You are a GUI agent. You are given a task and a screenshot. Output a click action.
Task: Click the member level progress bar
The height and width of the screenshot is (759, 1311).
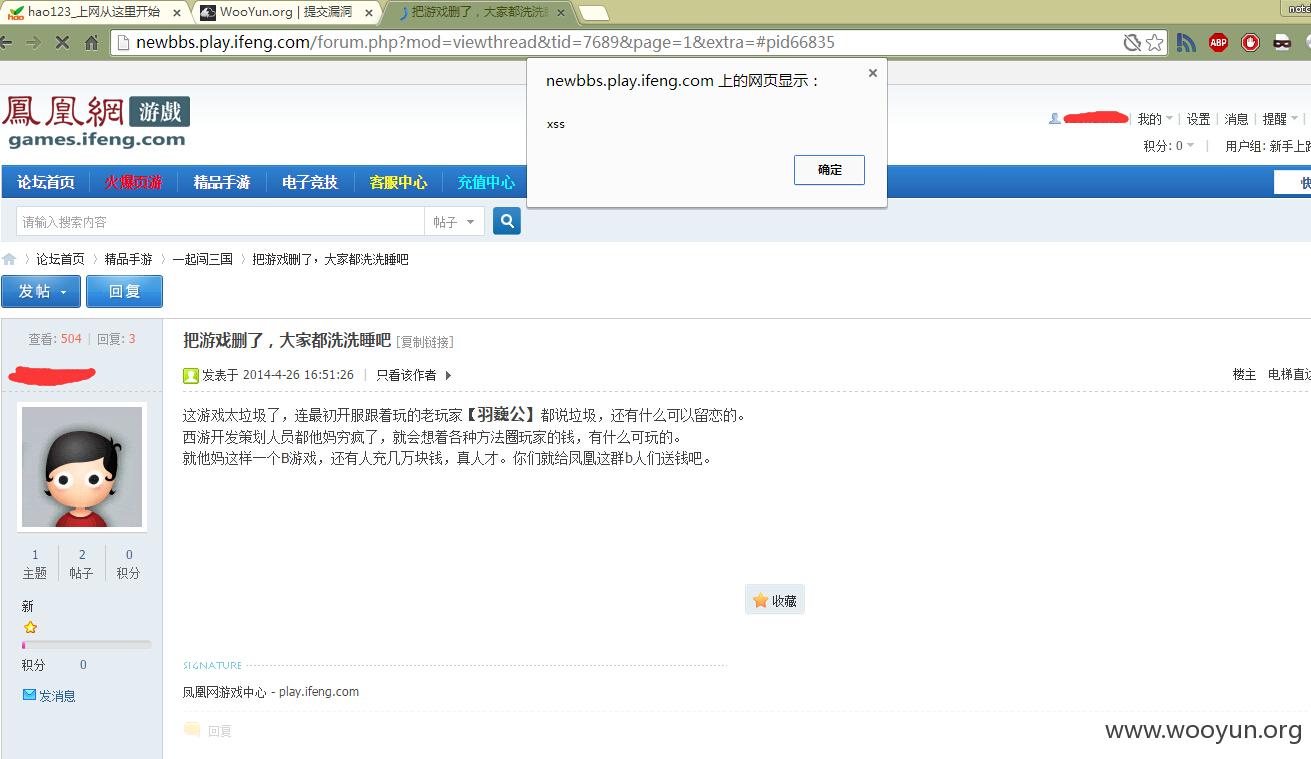(87, 645)
